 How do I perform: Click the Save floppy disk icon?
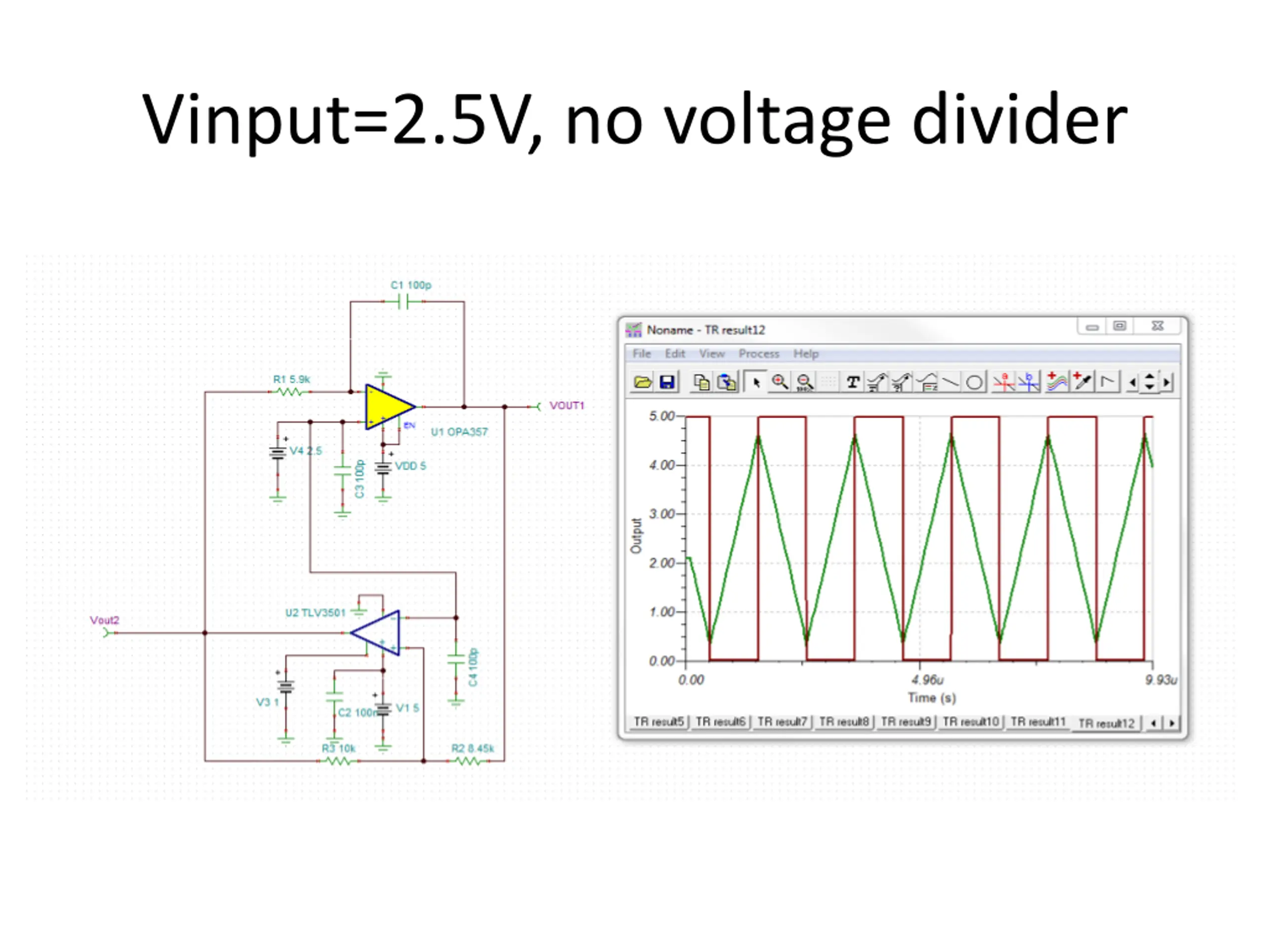(x=667, y=382)
